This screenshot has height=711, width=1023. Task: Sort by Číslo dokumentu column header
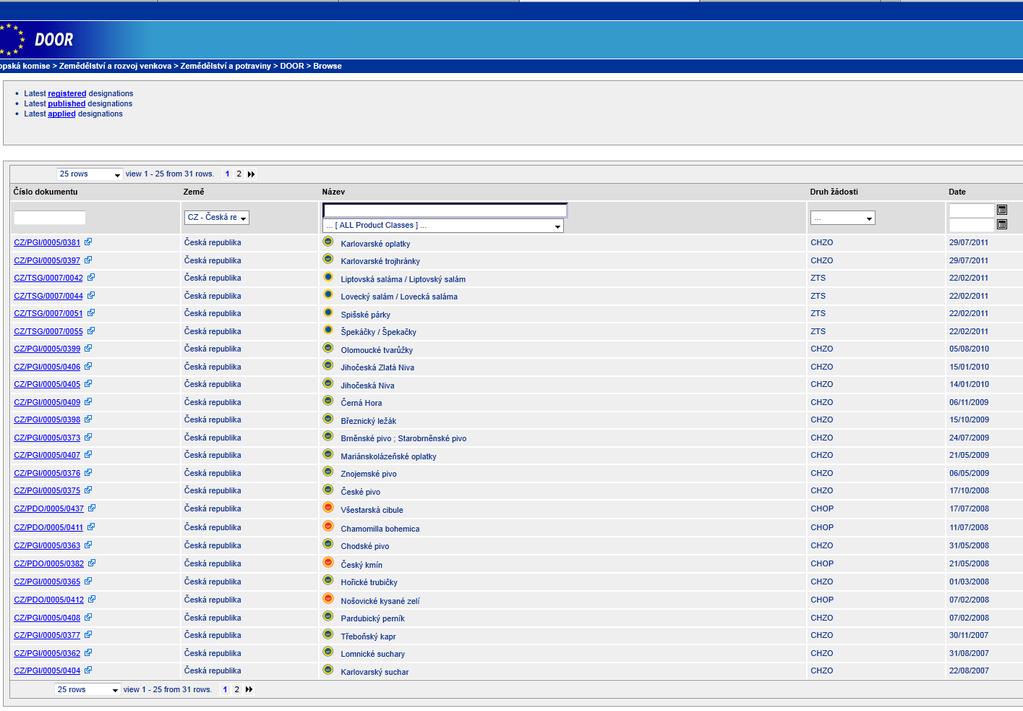tap(45, 192)
